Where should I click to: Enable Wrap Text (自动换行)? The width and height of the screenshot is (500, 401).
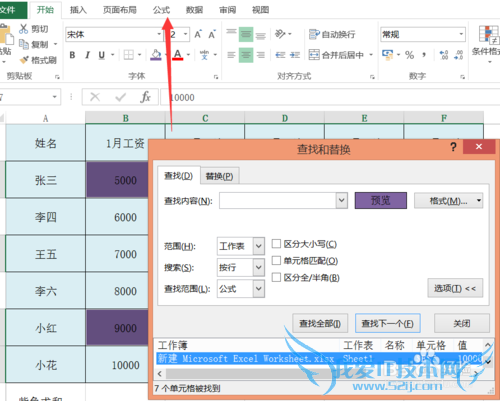[332, 34]
